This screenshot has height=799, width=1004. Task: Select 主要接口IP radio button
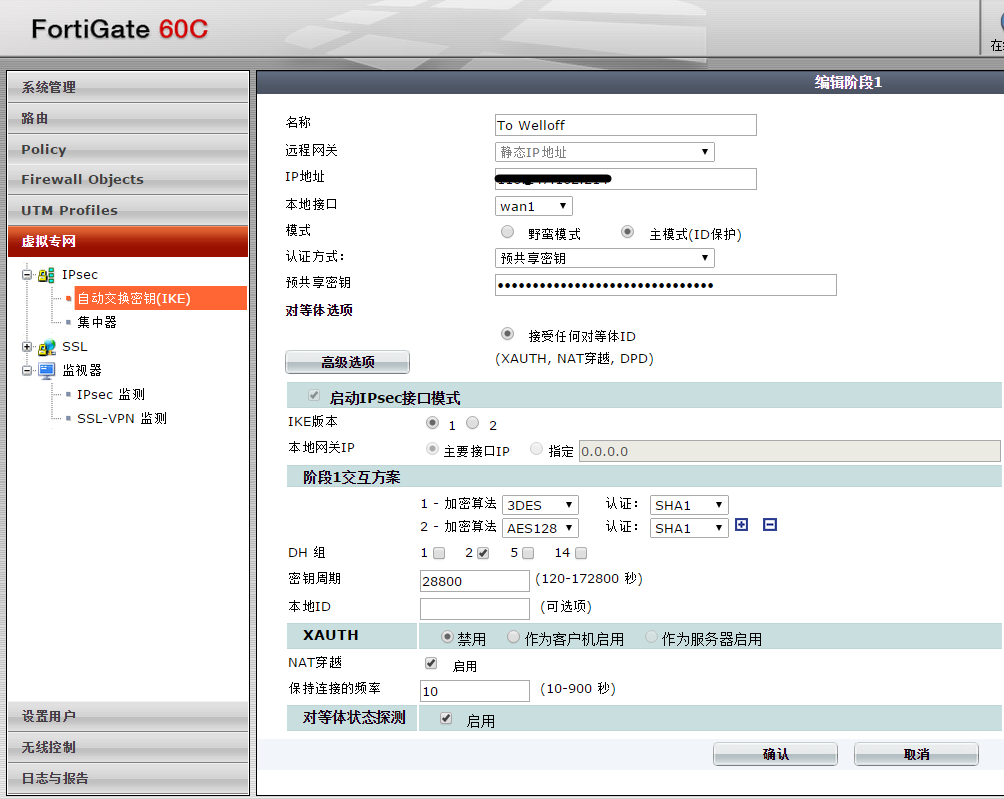pos(433,449)
